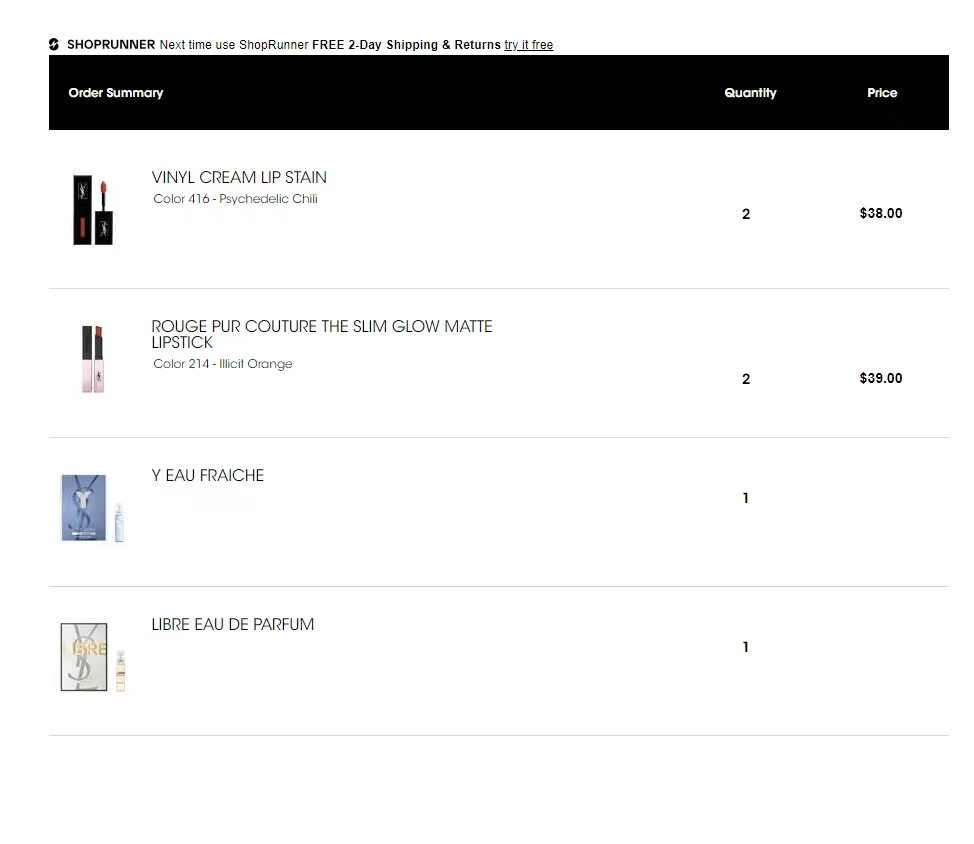Screen dimensions: 974x844
Task: Click the Y Eau Fraiche product image
Action: [x=92, y=508]
